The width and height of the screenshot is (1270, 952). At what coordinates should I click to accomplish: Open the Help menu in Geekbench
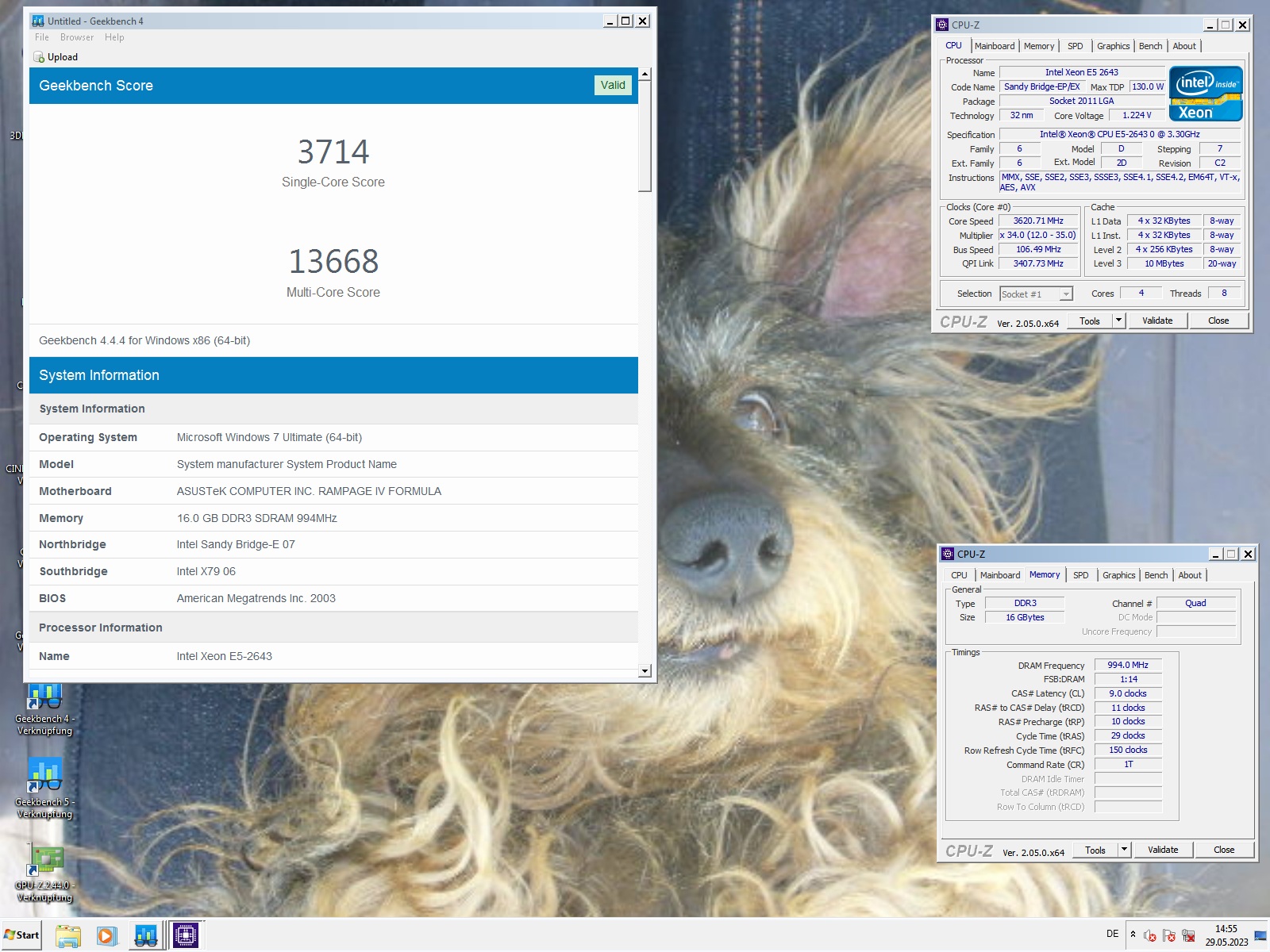[114, 37]
